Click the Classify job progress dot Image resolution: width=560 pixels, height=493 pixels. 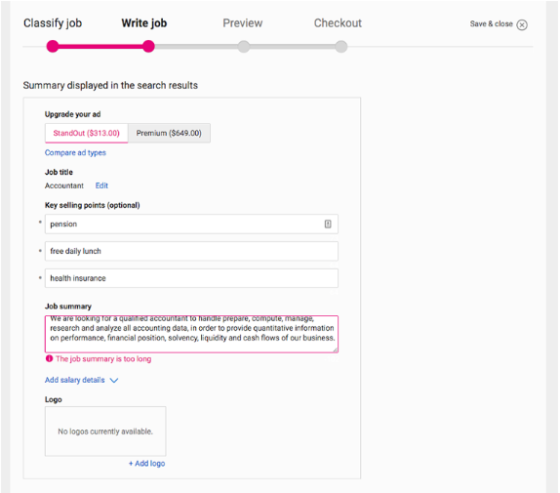53,46
